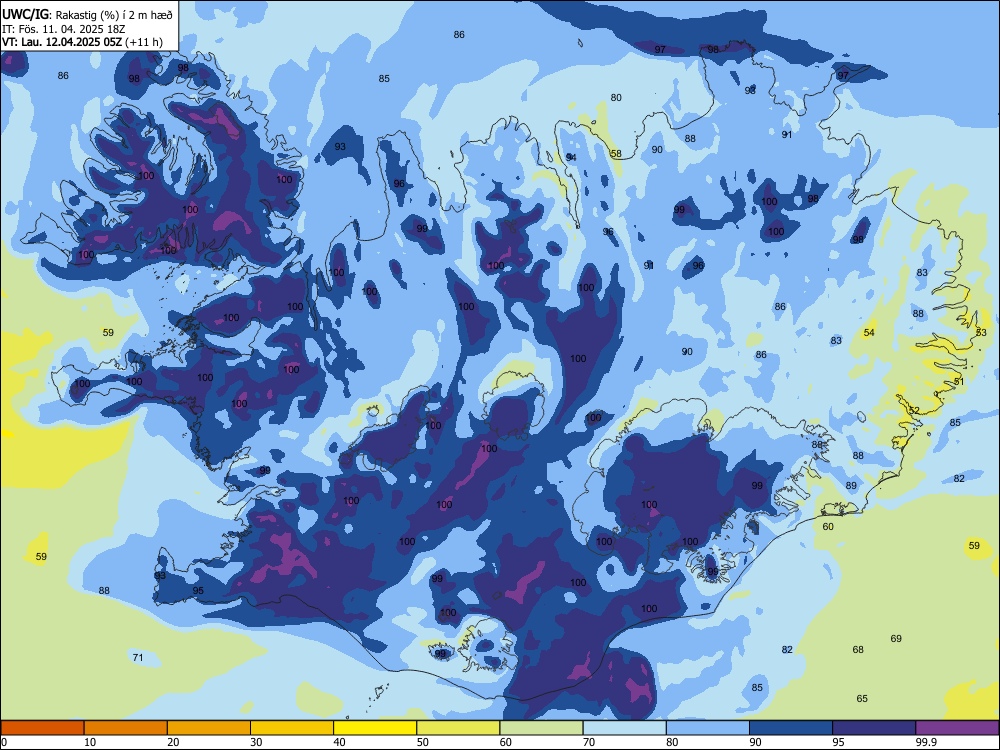The image size is (1000, 750).
Task: Click the '52' value on the east coast
Action: pos(914,410)
